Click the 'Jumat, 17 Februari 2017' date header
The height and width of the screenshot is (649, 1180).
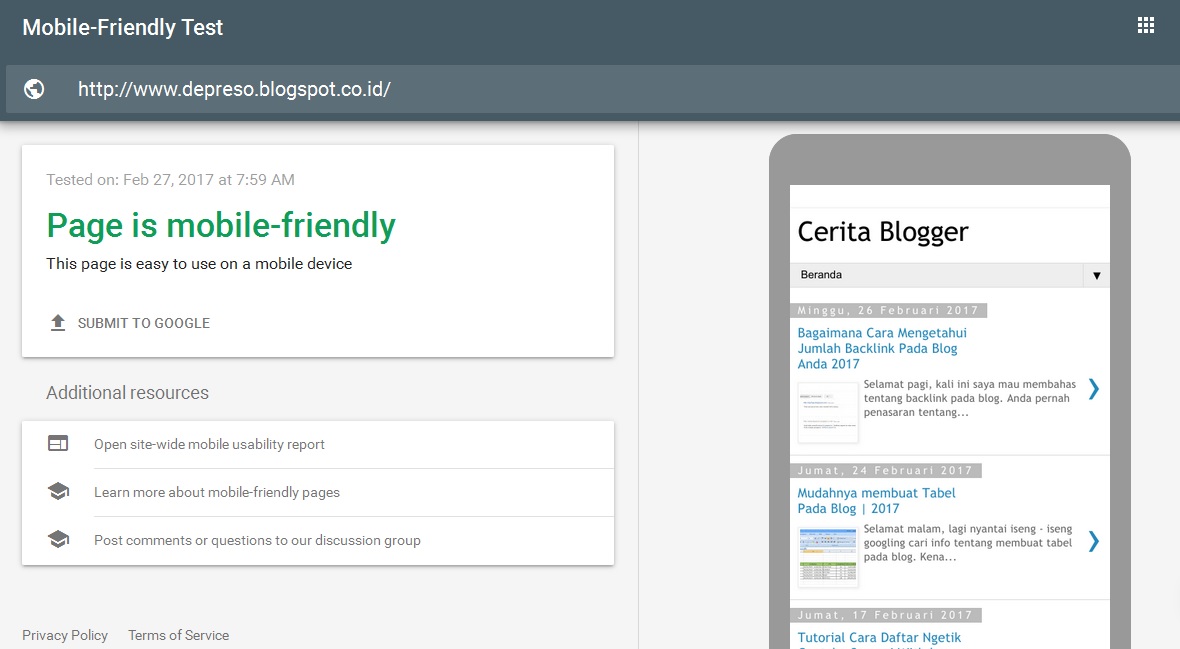[x=886, y=615]
